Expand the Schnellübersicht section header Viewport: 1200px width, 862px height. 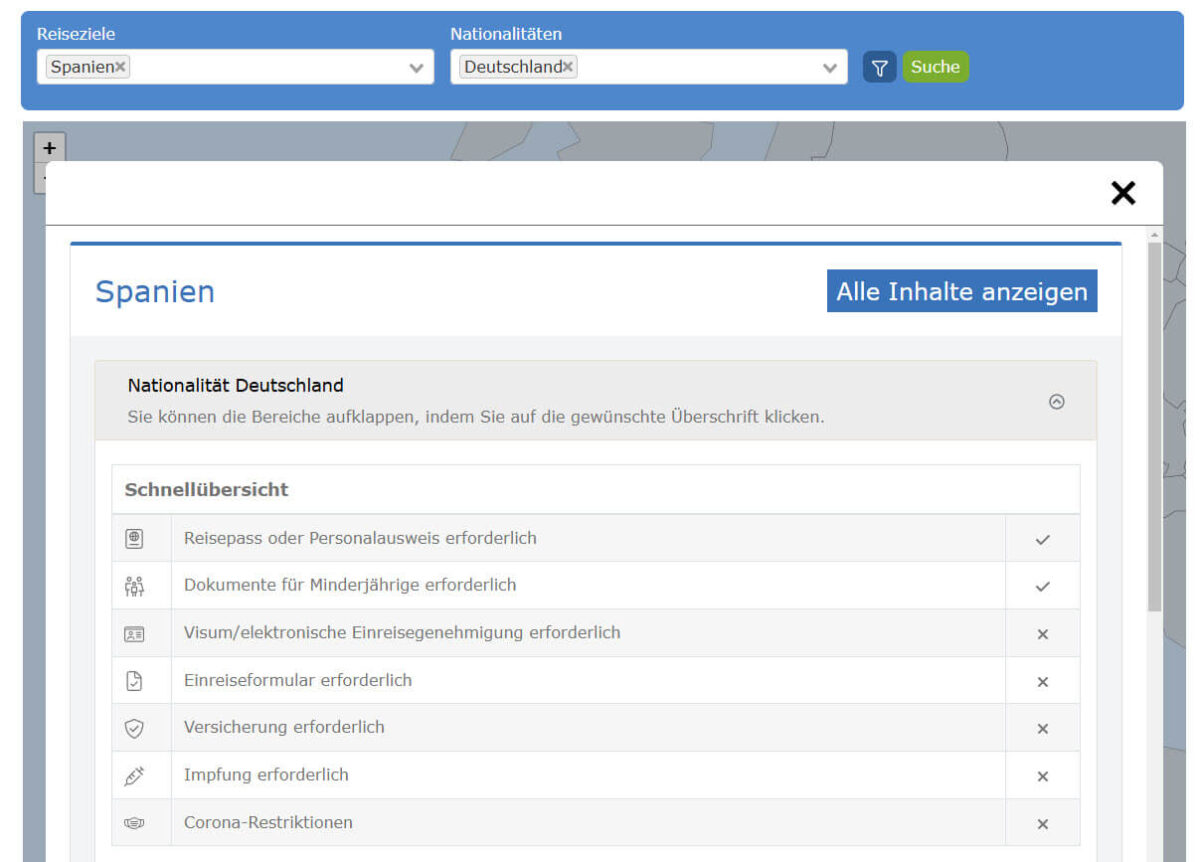206,490
